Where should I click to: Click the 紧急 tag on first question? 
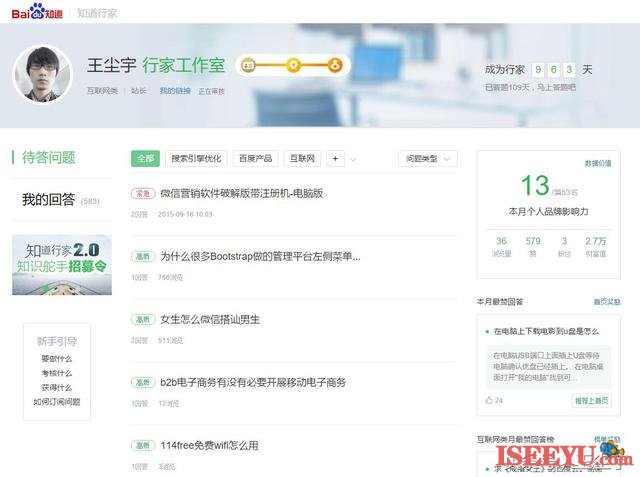(143, 193)
